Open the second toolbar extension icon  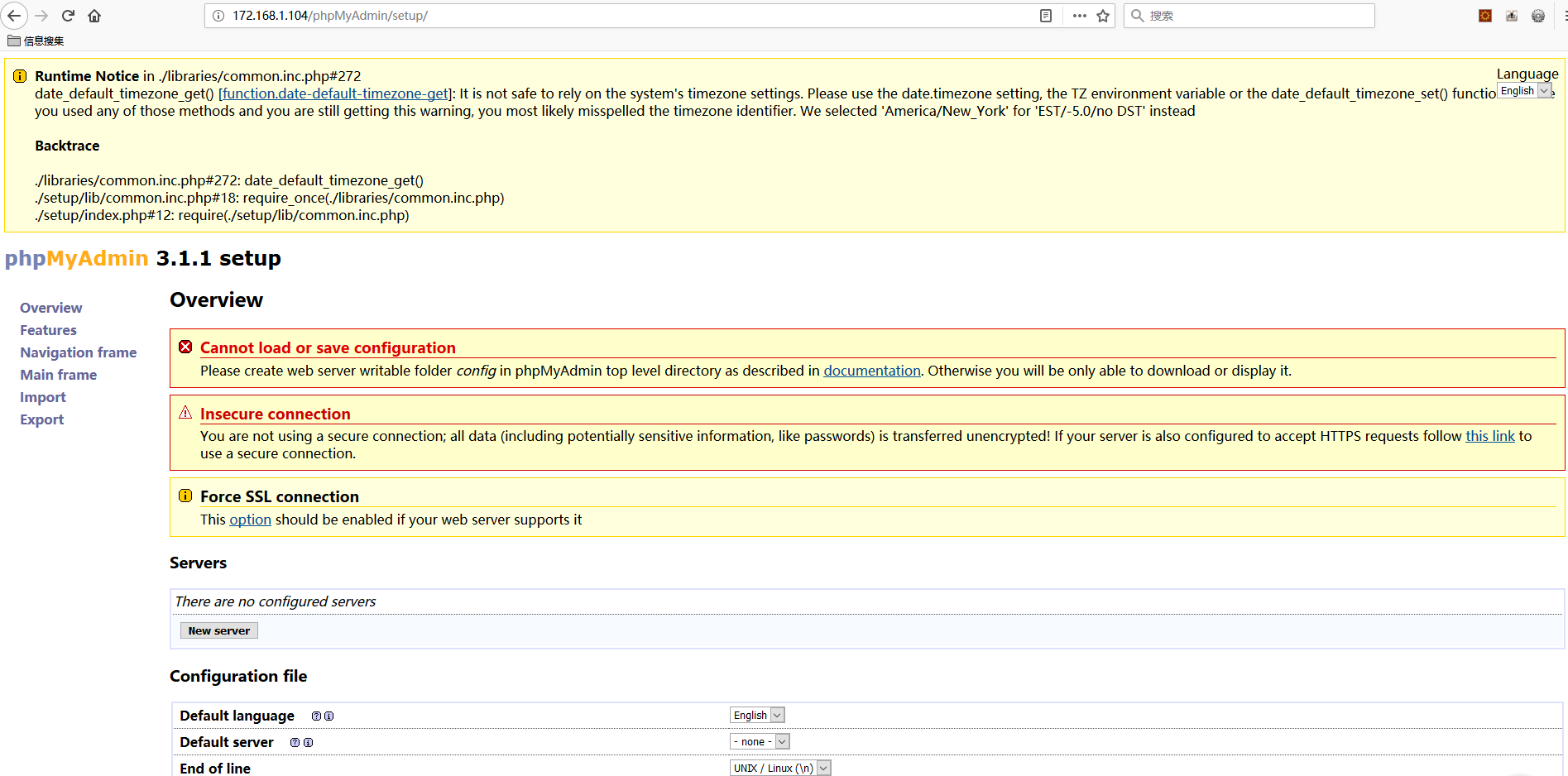[1512, 16]
